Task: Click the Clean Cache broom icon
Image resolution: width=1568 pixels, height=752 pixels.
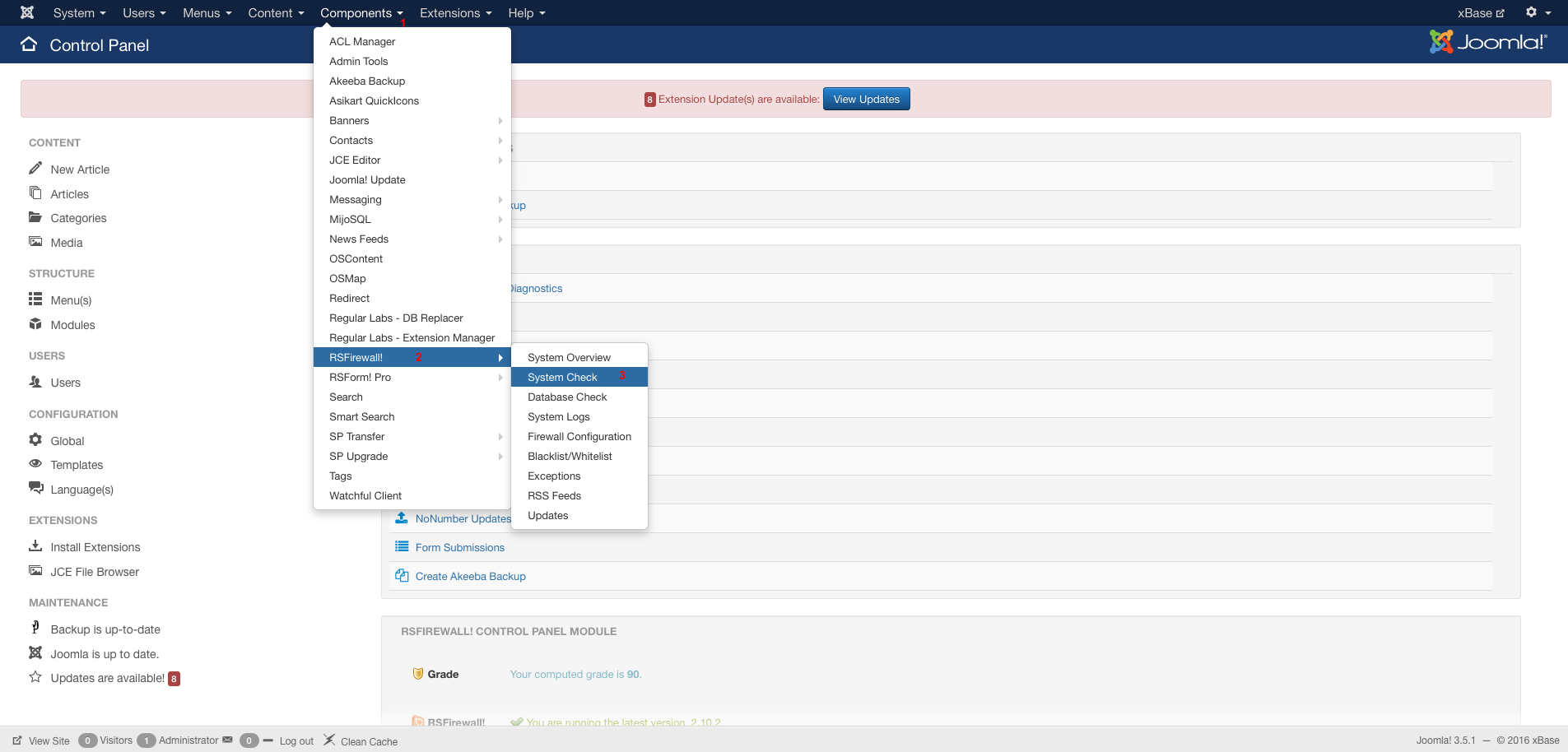Action: click(x=329, y=740)
